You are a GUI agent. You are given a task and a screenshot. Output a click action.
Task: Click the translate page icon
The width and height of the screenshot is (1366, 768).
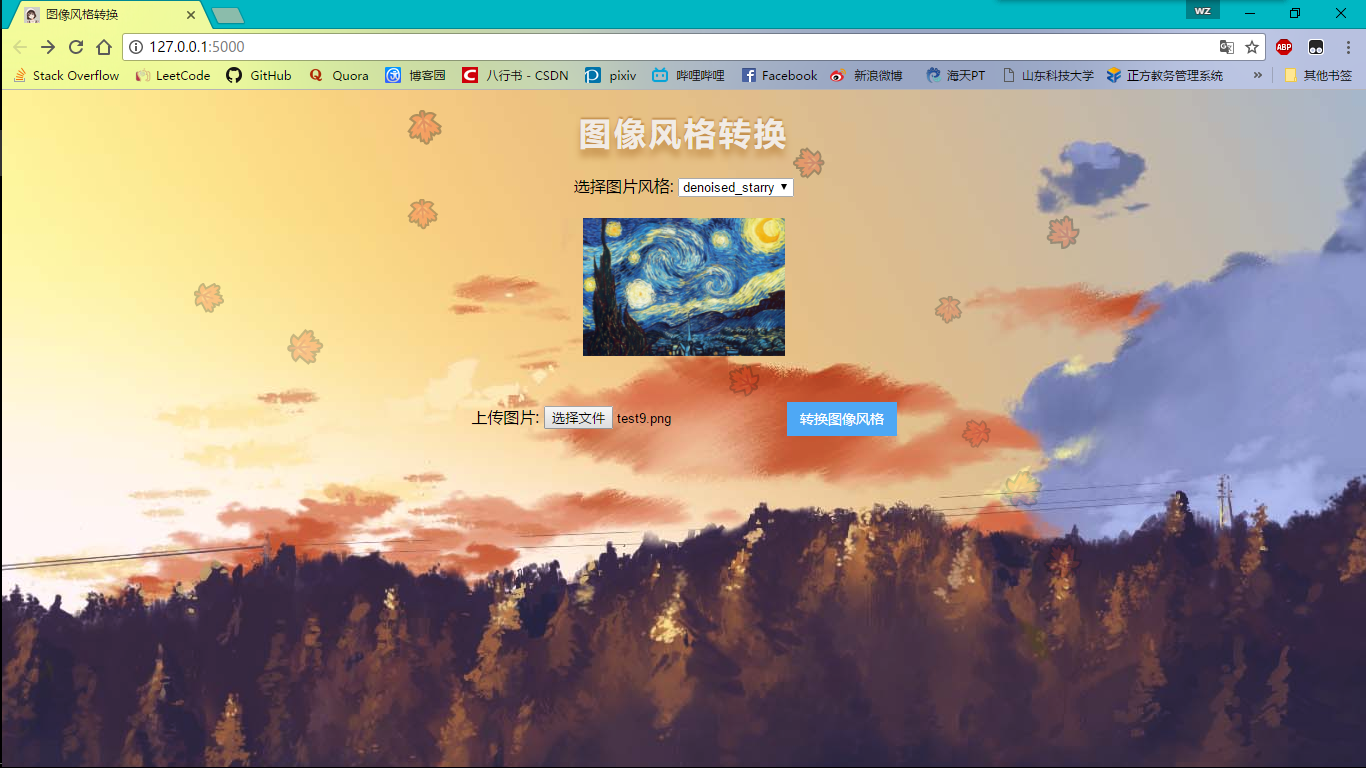pos(1226,47)
